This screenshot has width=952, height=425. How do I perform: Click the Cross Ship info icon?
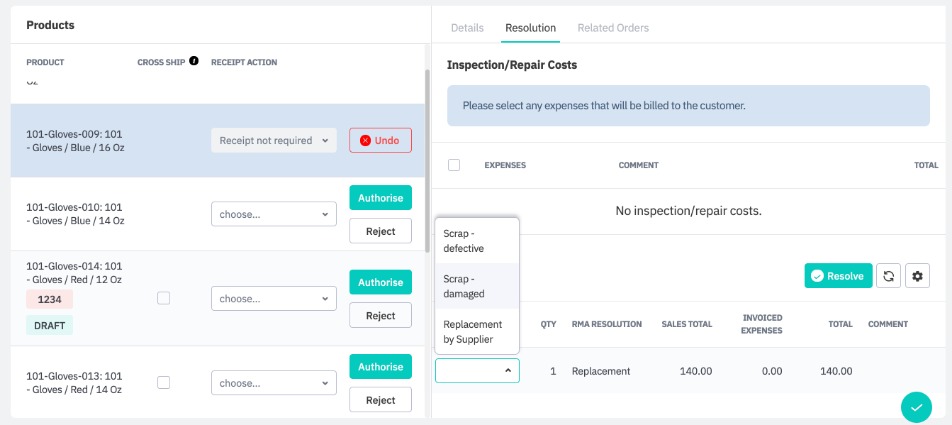pyautogui.click(x=194, y=61)
